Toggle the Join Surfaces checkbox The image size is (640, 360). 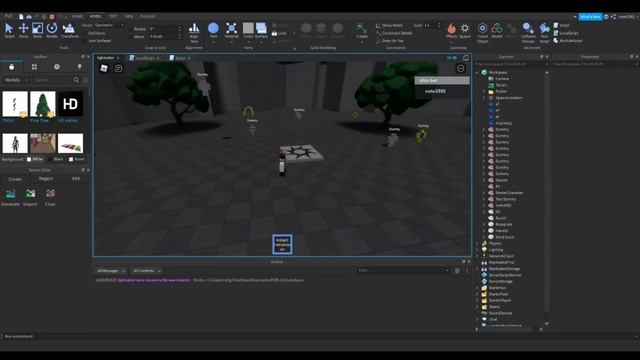[x=85, y=41]
